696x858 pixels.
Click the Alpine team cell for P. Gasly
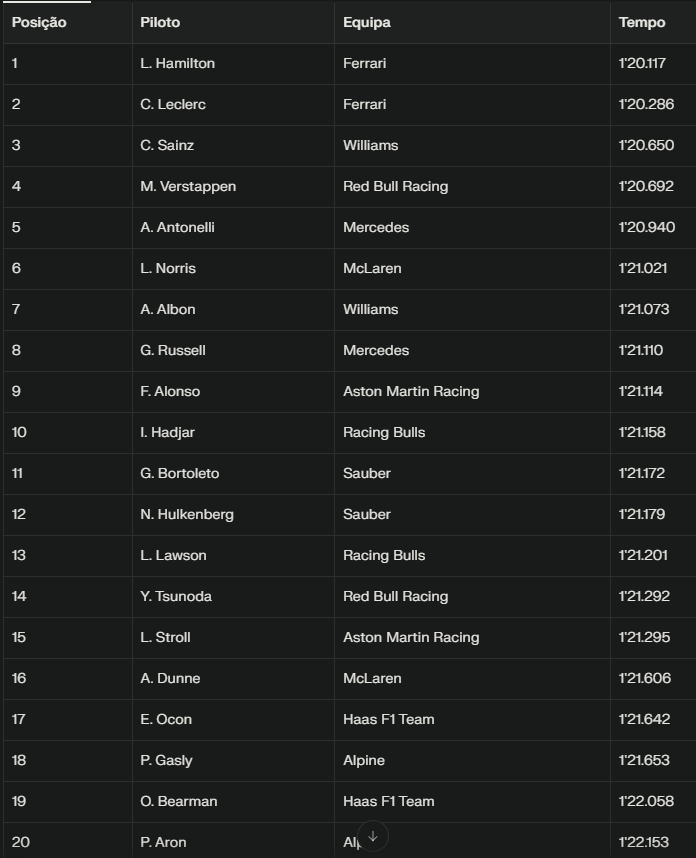[x=364, y=760]
